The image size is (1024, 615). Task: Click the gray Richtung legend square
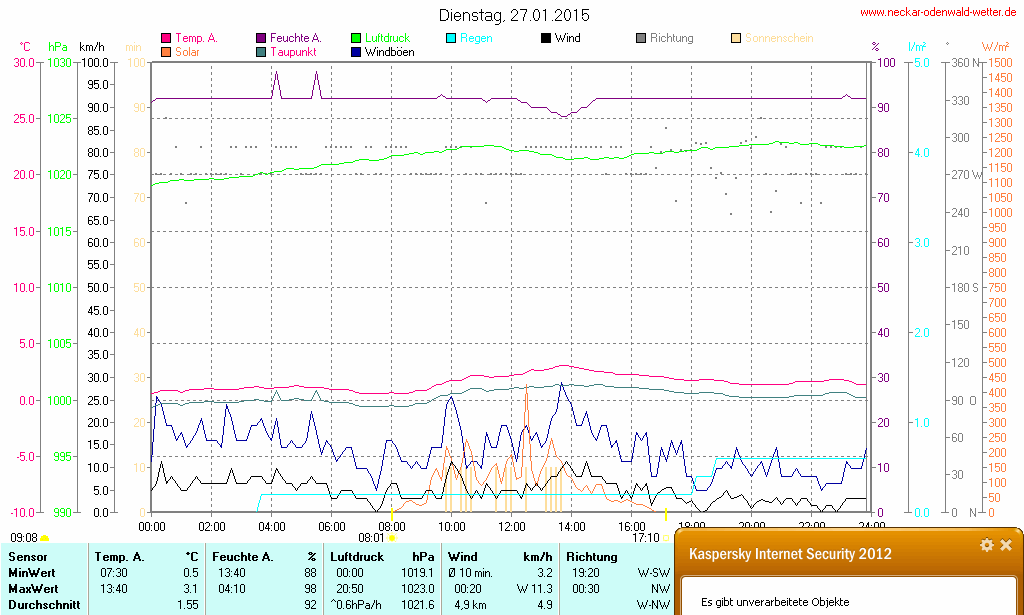pyautogui.click(x=641, y=38)
